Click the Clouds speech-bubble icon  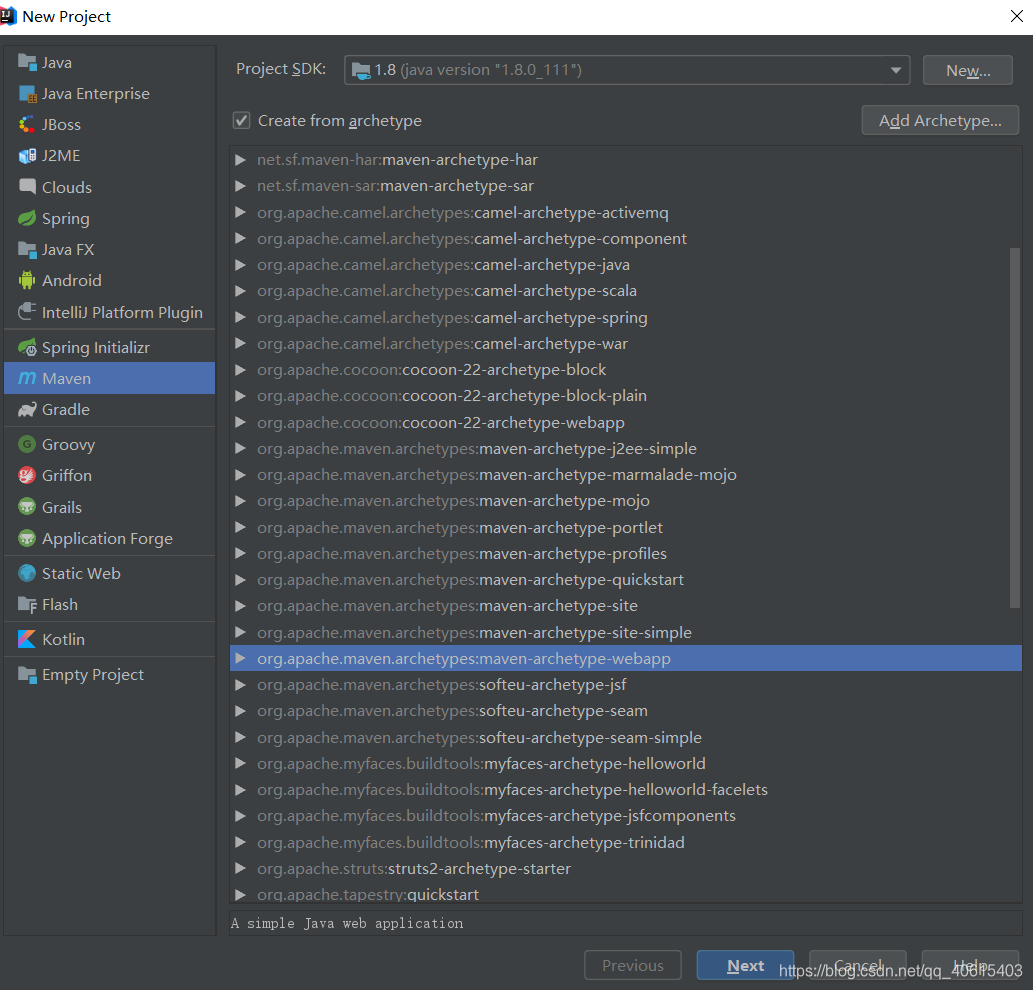[27, 187]
